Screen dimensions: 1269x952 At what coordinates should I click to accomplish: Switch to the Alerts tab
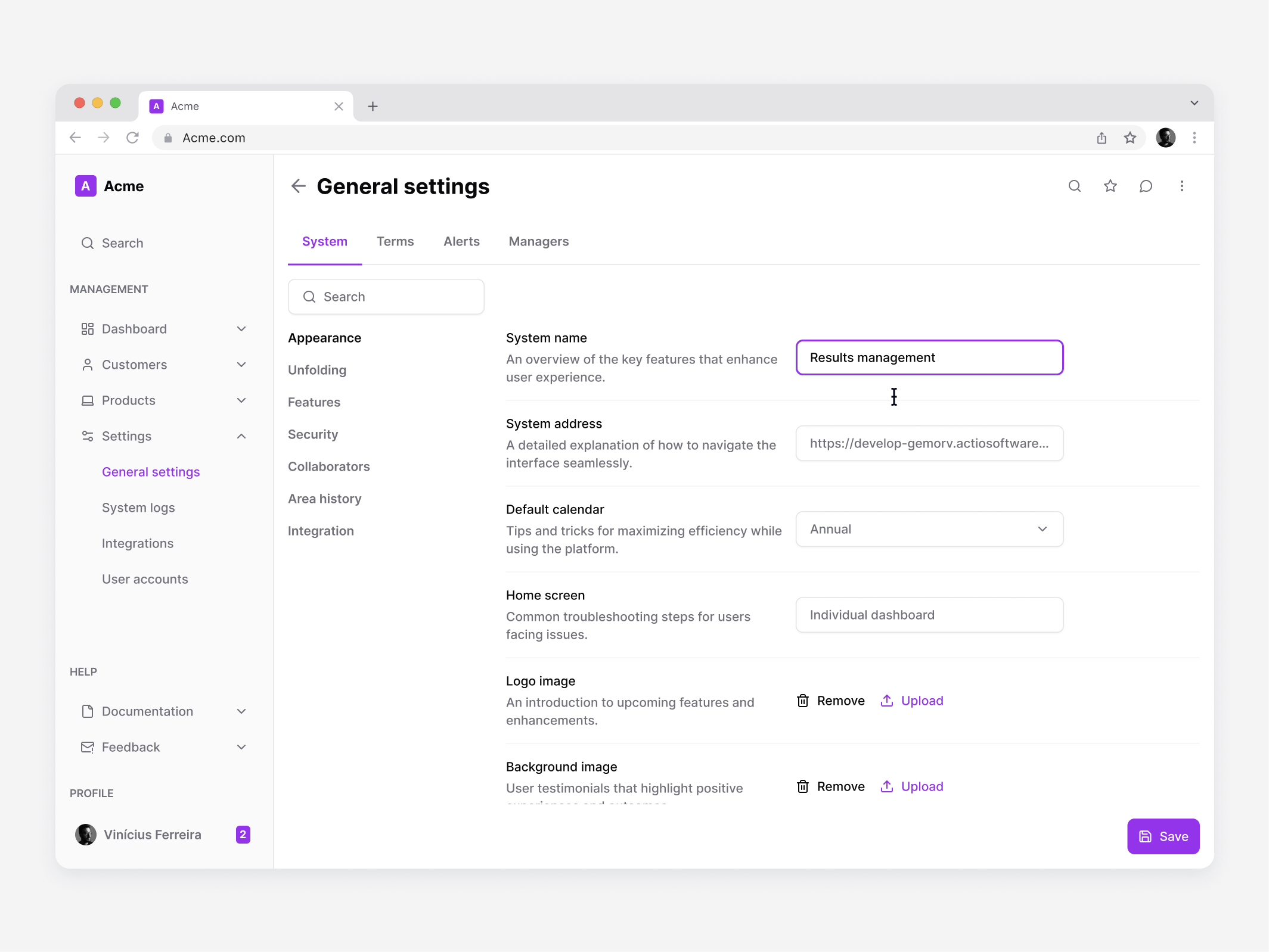[461, 241]
